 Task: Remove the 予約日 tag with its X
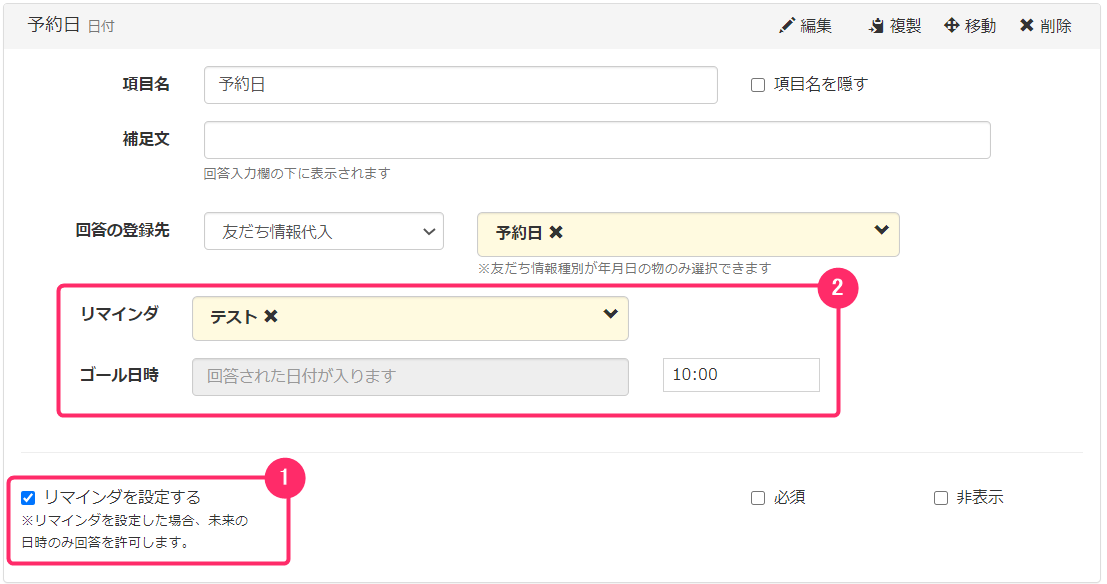(556, 232)
